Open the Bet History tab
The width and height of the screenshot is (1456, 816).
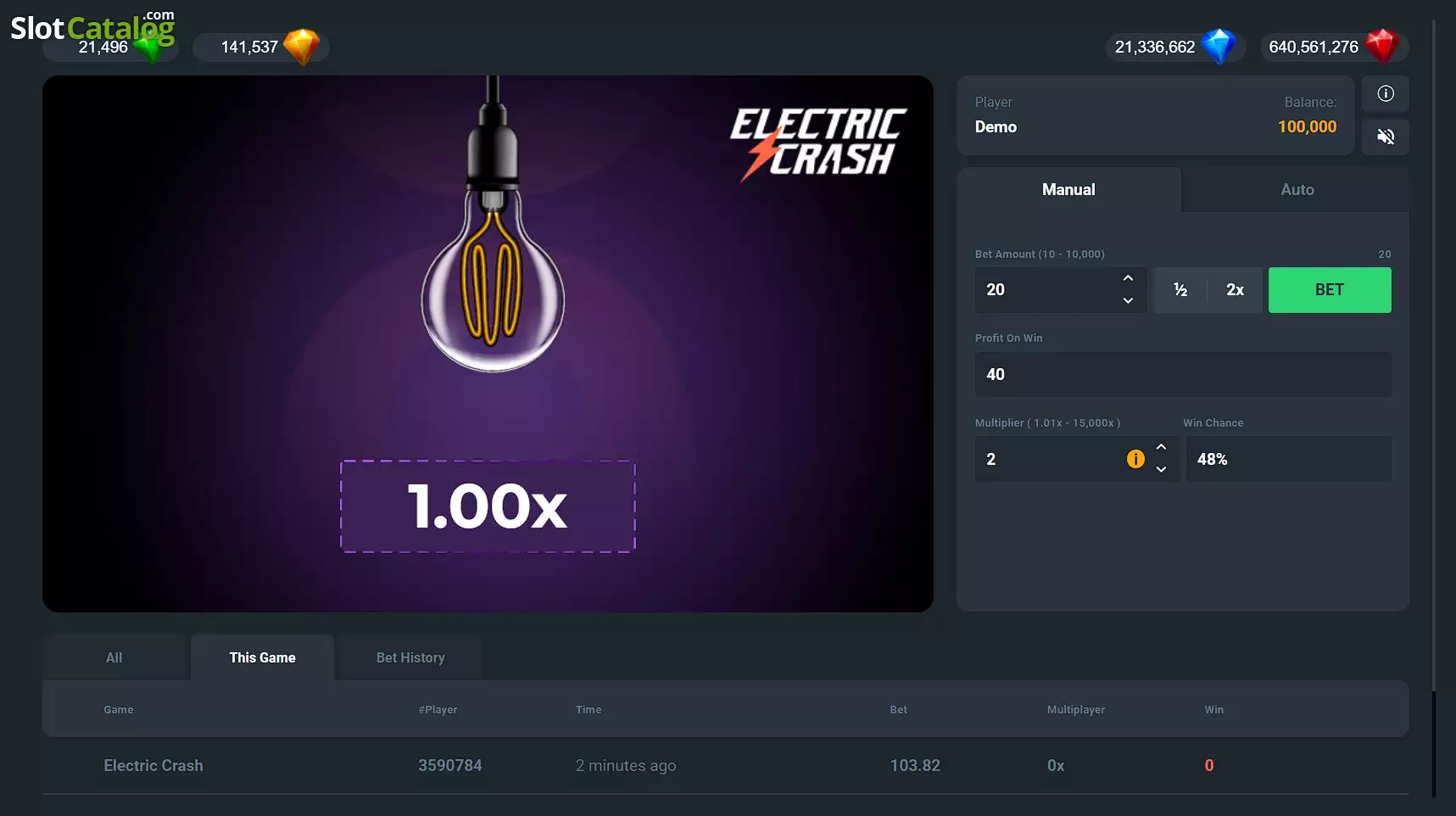(x=410, y=657)
